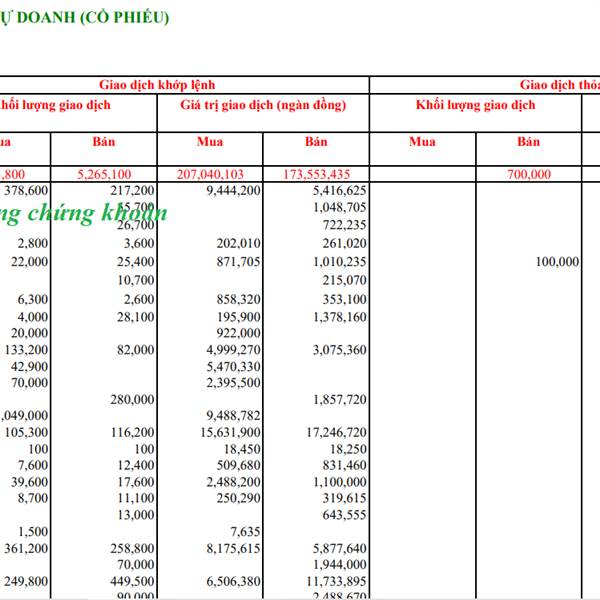
Task: Select cell 261,020
Action: tap(344, 243)
